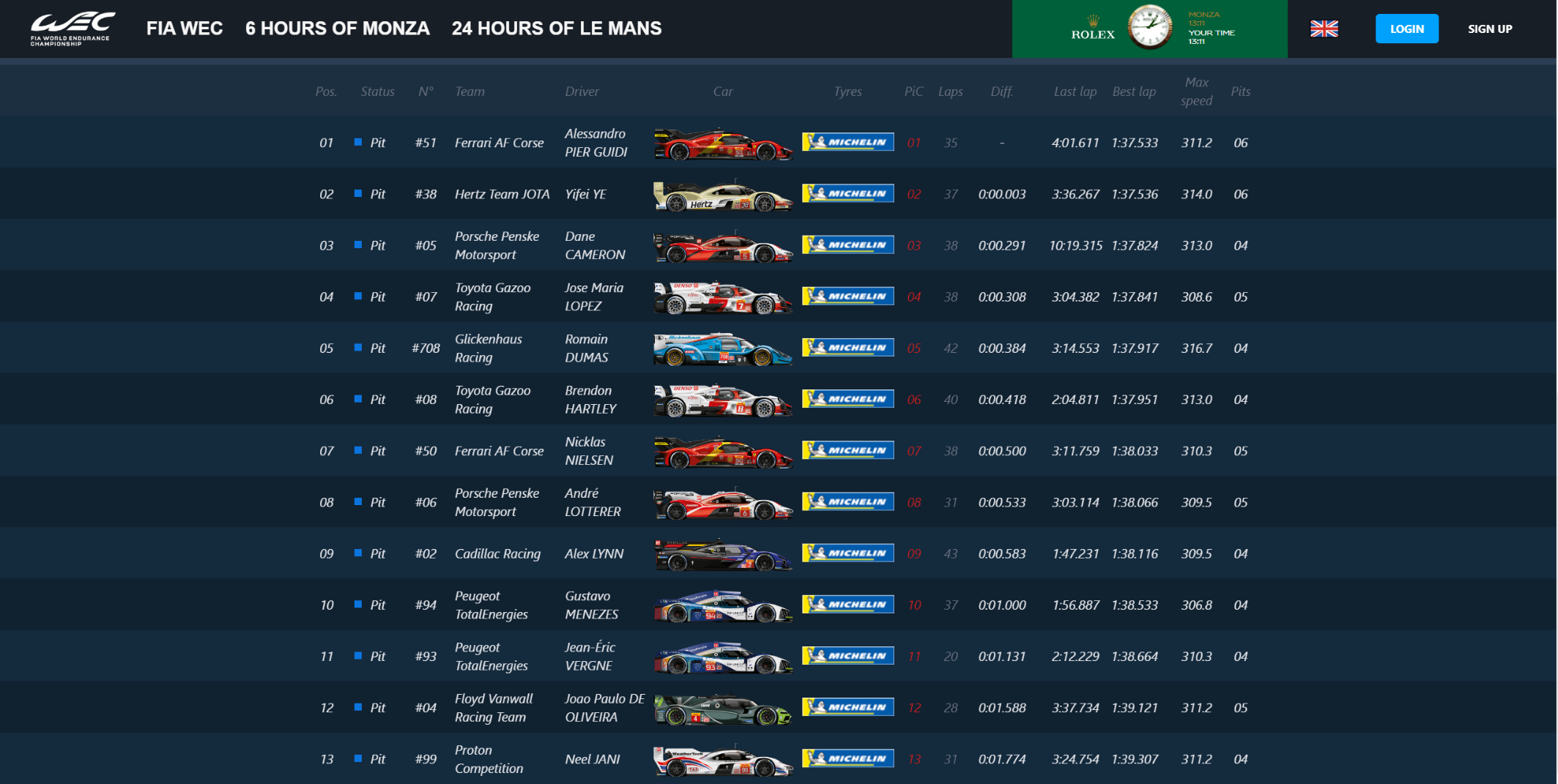Click the Max speed column header
Image resolution: width=1558 pixels, height=784 pixels.
pyautogui.click(x=1196, y=92)
